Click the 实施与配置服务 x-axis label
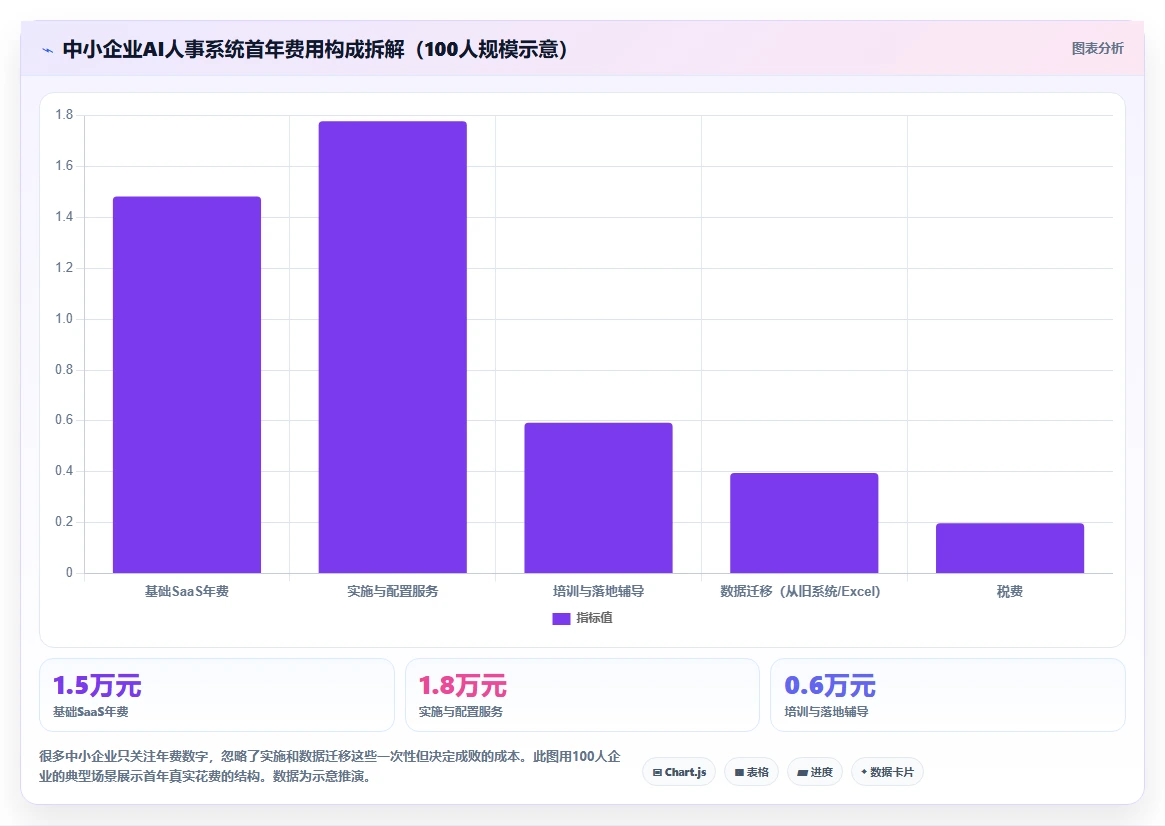The width and height of the screenshot is (1165, 826). tap(392, 591)
